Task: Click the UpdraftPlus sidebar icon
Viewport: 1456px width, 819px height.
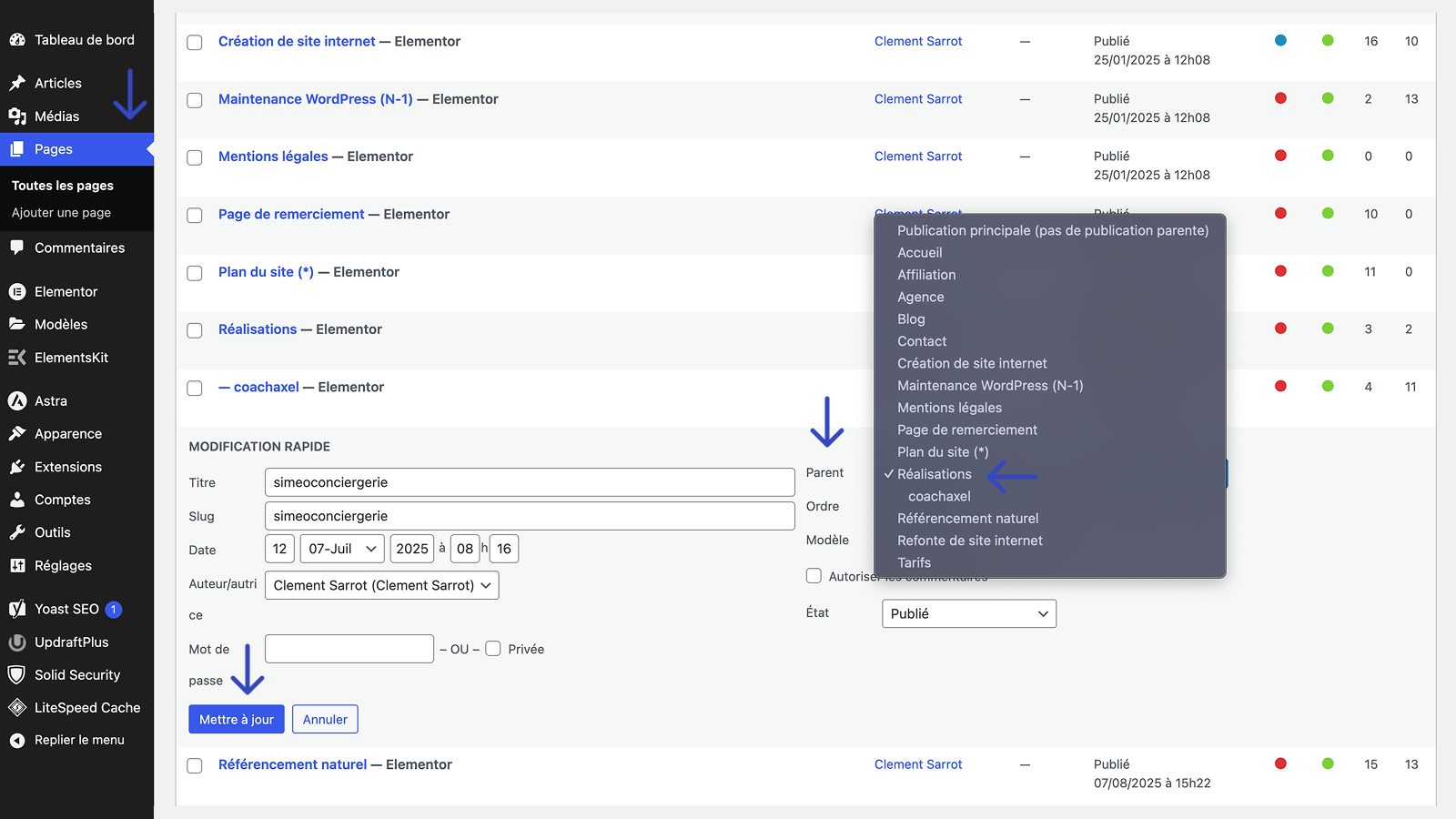Action: (17, 642)
